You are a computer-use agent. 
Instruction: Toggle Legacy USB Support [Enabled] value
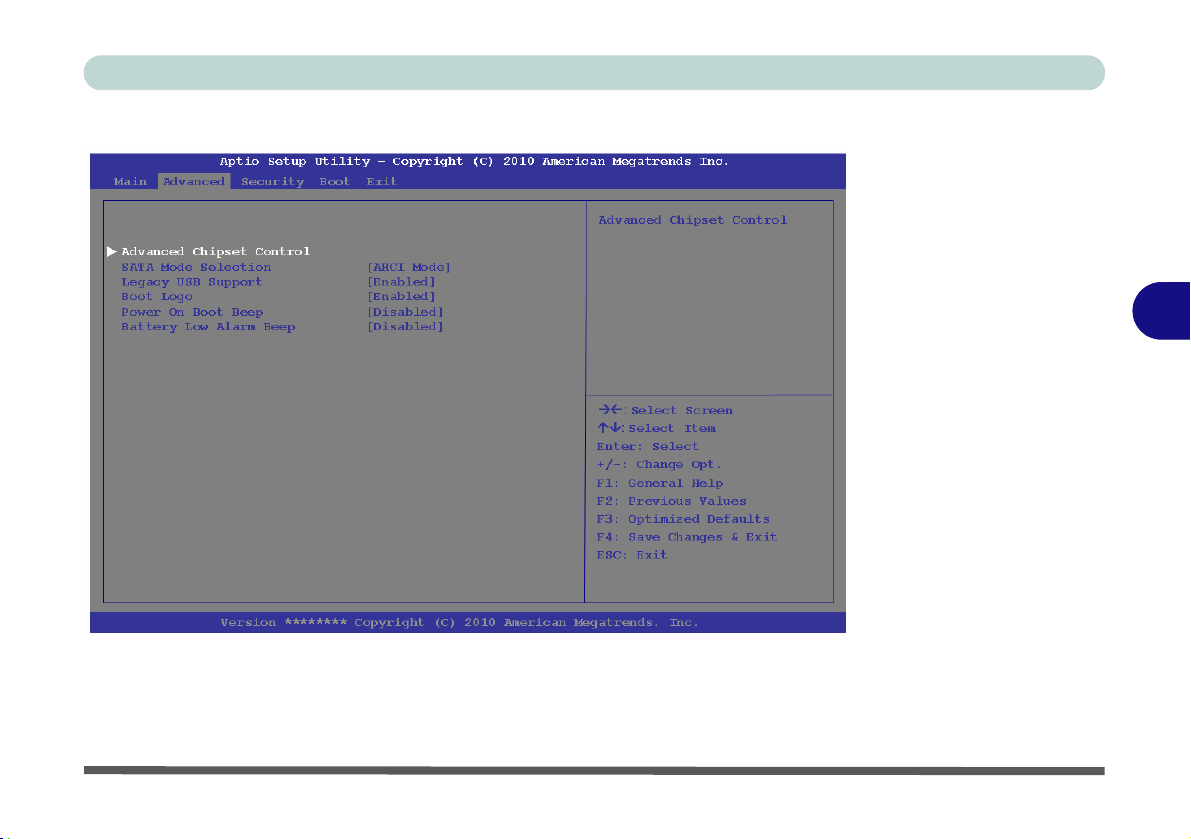[x=401, y=282]
